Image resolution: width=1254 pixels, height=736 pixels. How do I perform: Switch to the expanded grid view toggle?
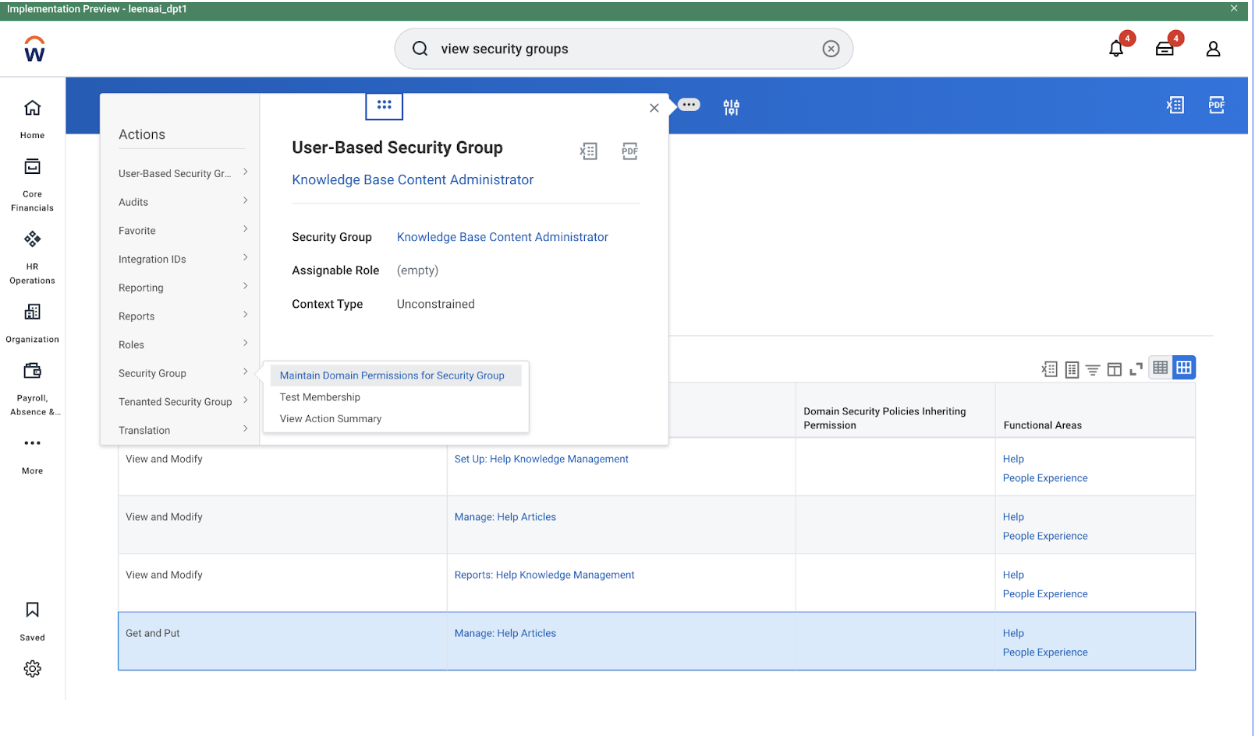1184,368
